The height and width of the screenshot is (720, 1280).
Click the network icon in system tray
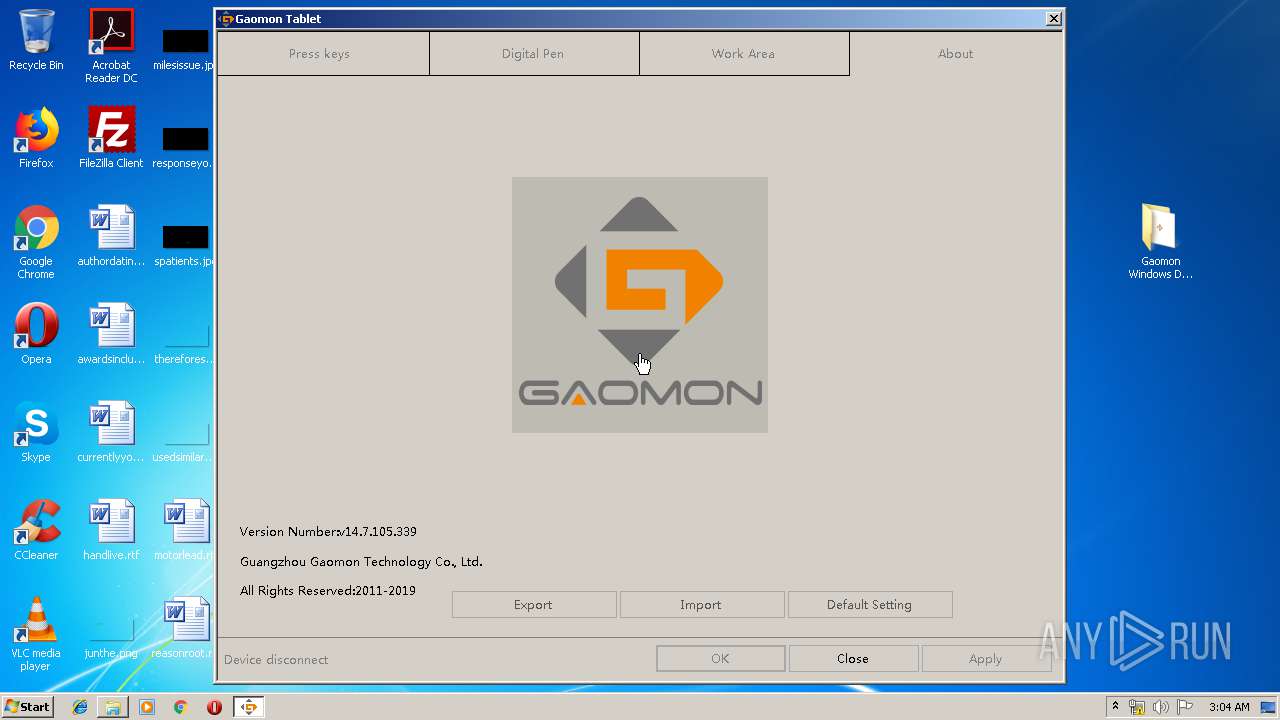[x=1137, y=707]
